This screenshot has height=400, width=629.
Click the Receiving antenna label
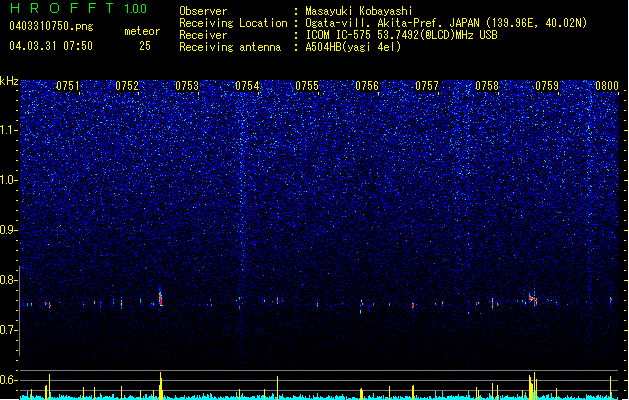[x=230, y=47]
